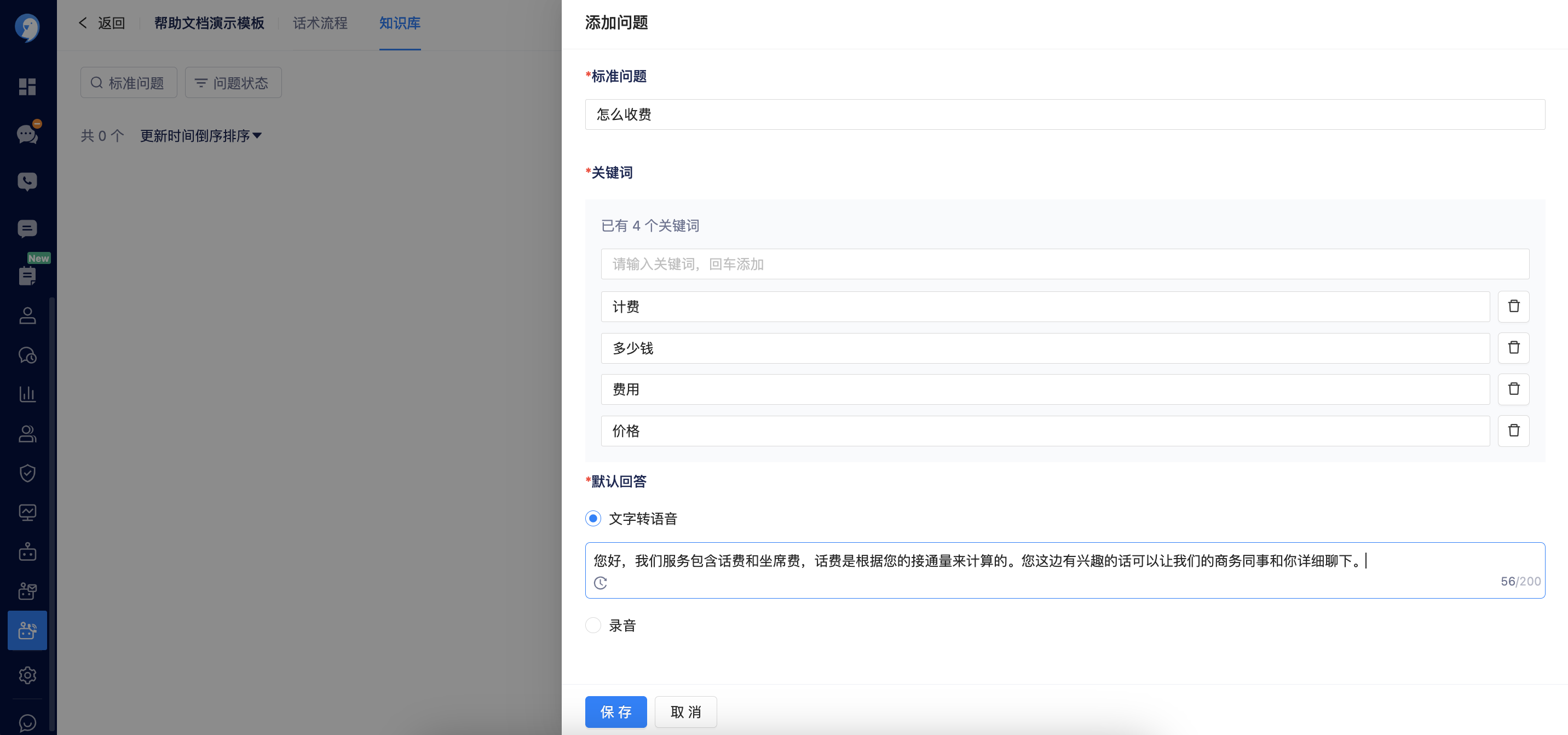1568x735 pixels.
Task: Click the 保存 button
Action: point(616,712)
